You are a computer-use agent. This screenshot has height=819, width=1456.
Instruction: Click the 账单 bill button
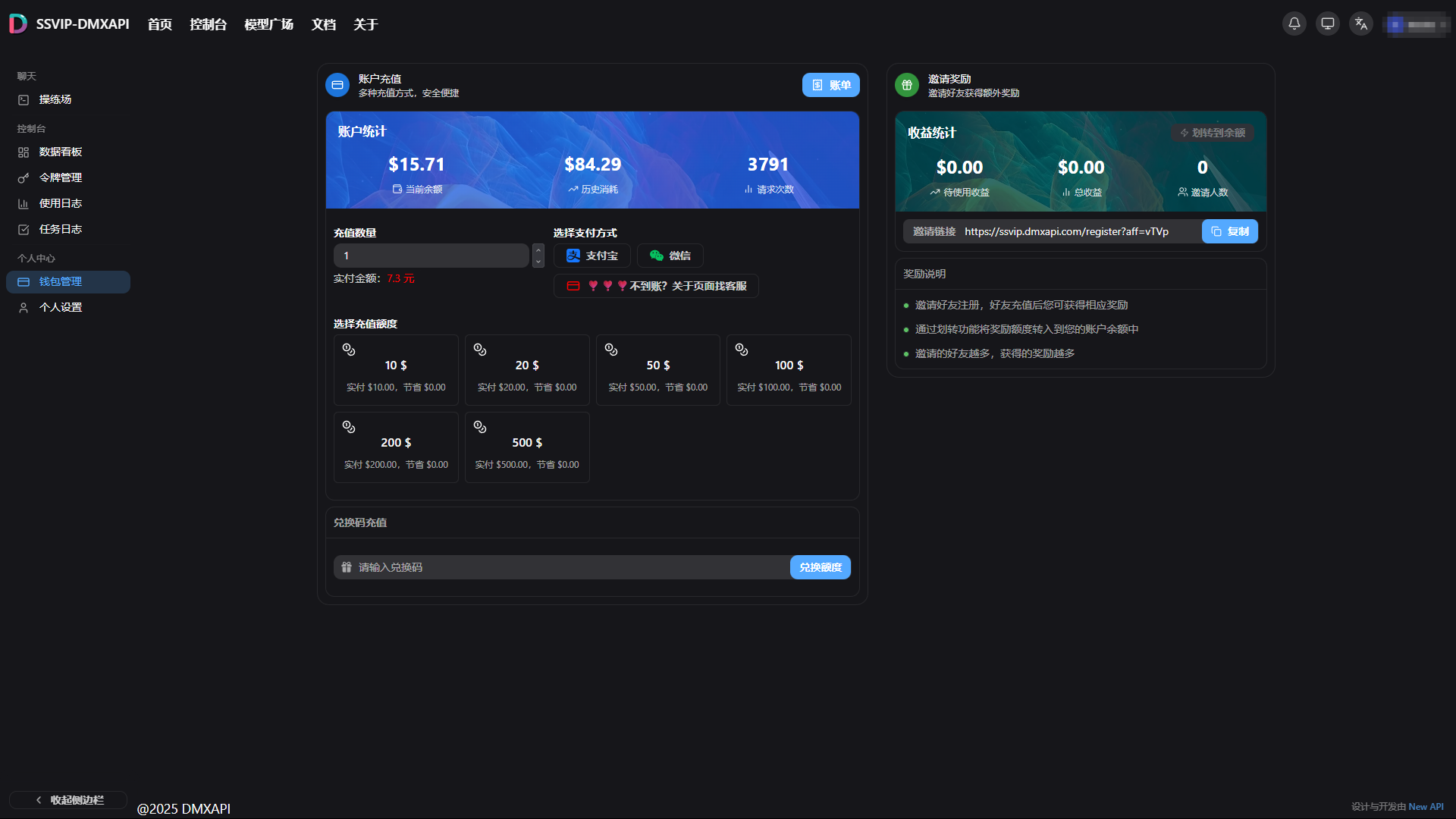(x=831, y=85)
